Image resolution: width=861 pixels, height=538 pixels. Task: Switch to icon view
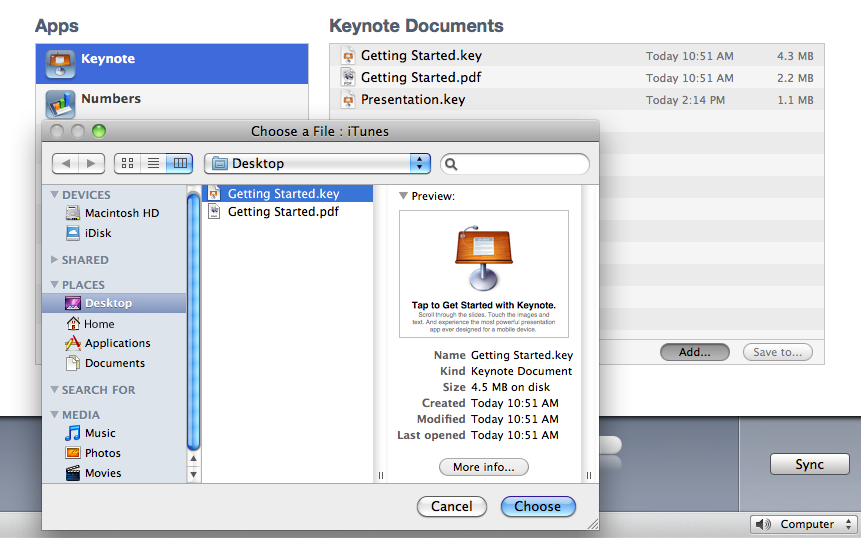coord(128,163)
